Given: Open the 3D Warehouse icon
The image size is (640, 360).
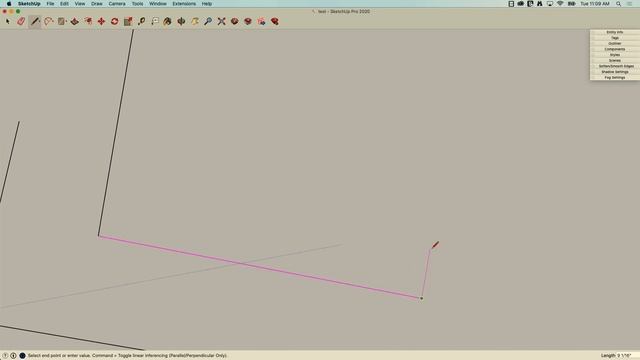Looking at the screenshot, I should (x=234, y=21).
